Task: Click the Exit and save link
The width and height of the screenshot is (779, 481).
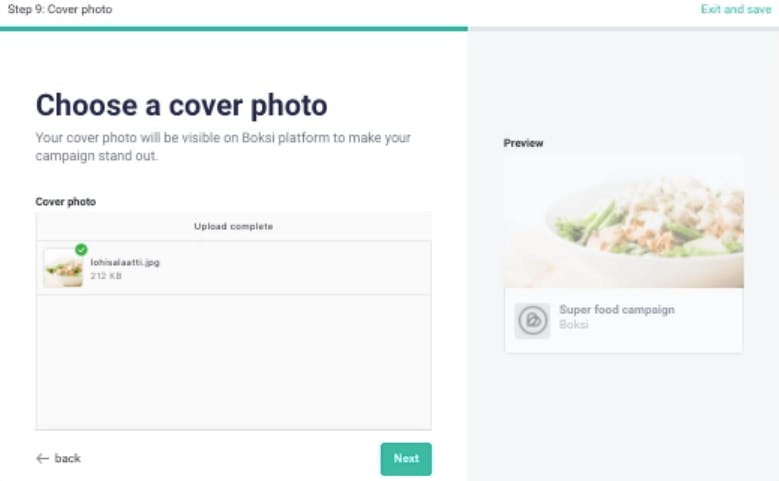Action: 735,9
